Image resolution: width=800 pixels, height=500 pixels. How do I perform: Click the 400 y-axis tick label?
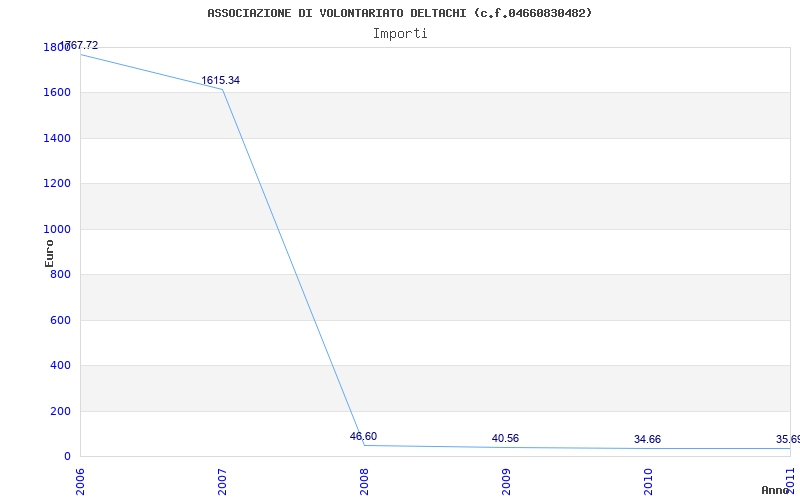[x=60, y=366]
